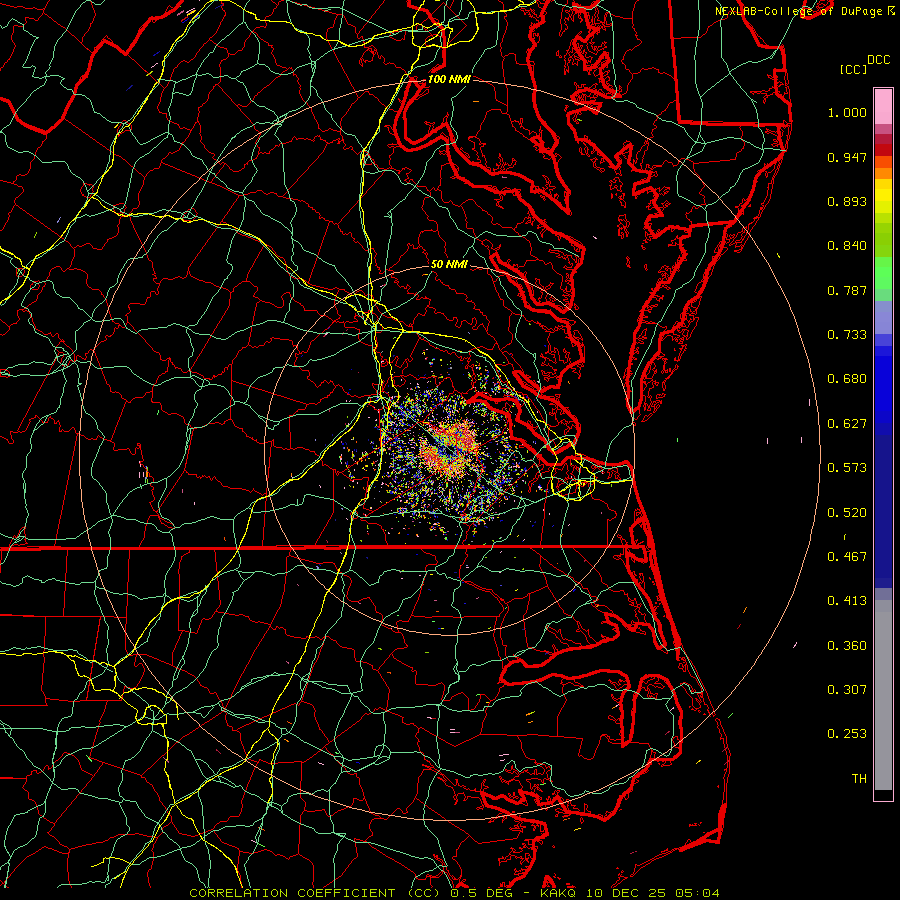Click the 100 NMI range ring label

click(x=449, y=79)
